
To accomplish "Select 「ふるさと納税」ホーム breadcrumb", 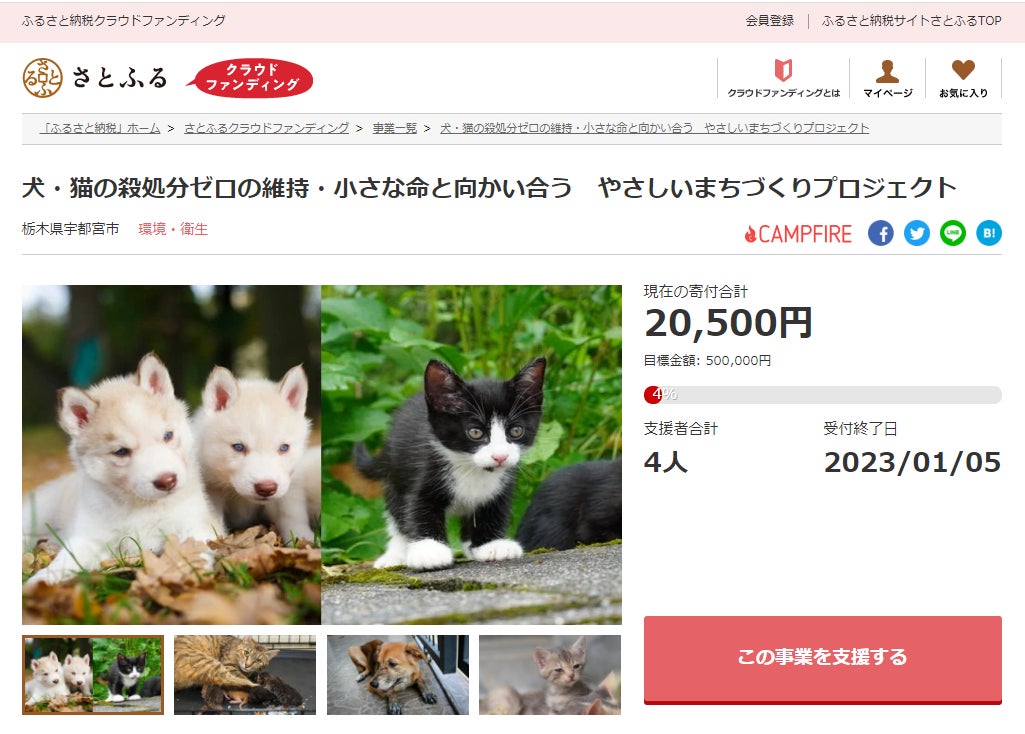I will point(99,128).
